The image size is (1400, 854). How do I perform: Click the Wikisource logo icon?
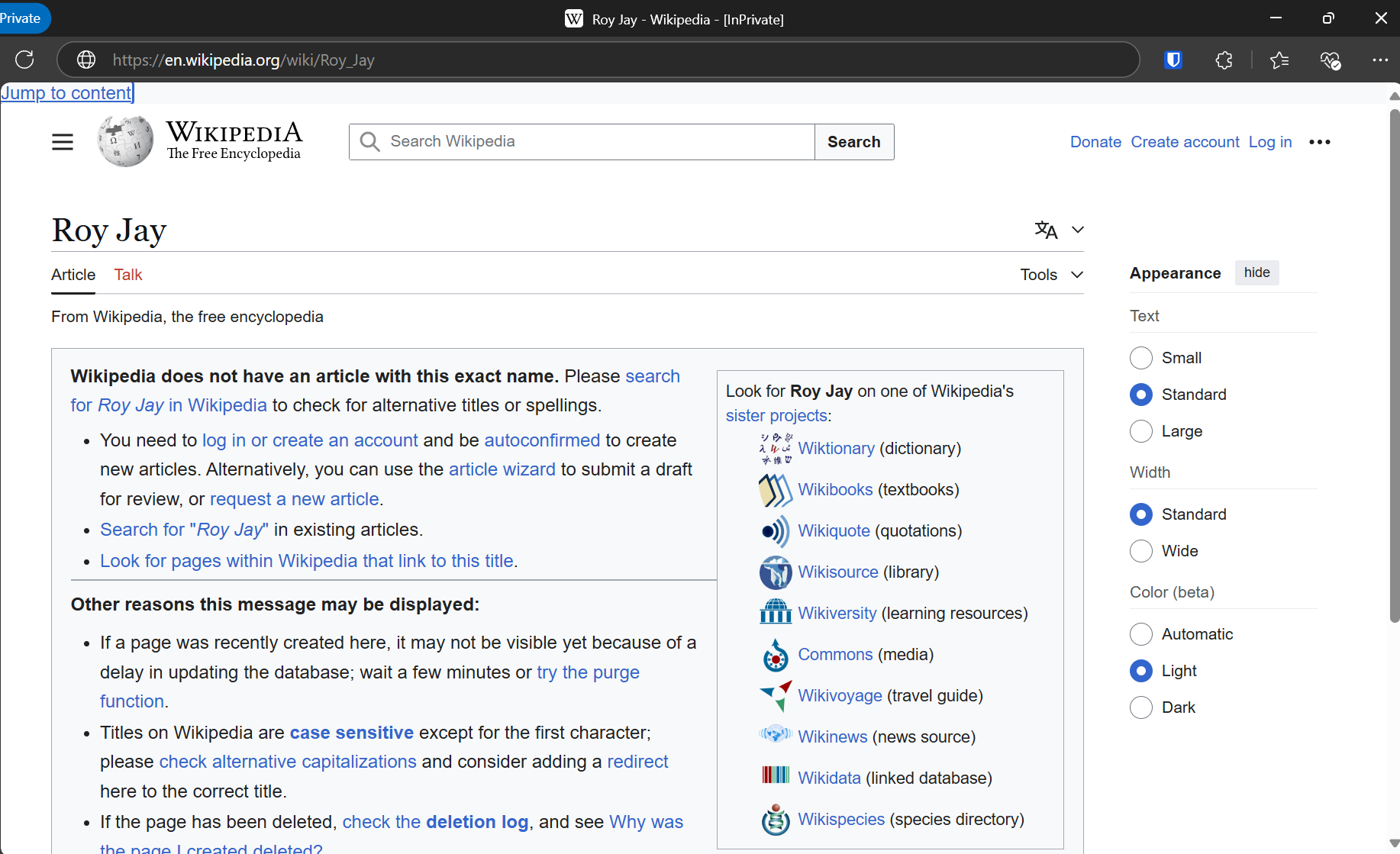(776, 572)
